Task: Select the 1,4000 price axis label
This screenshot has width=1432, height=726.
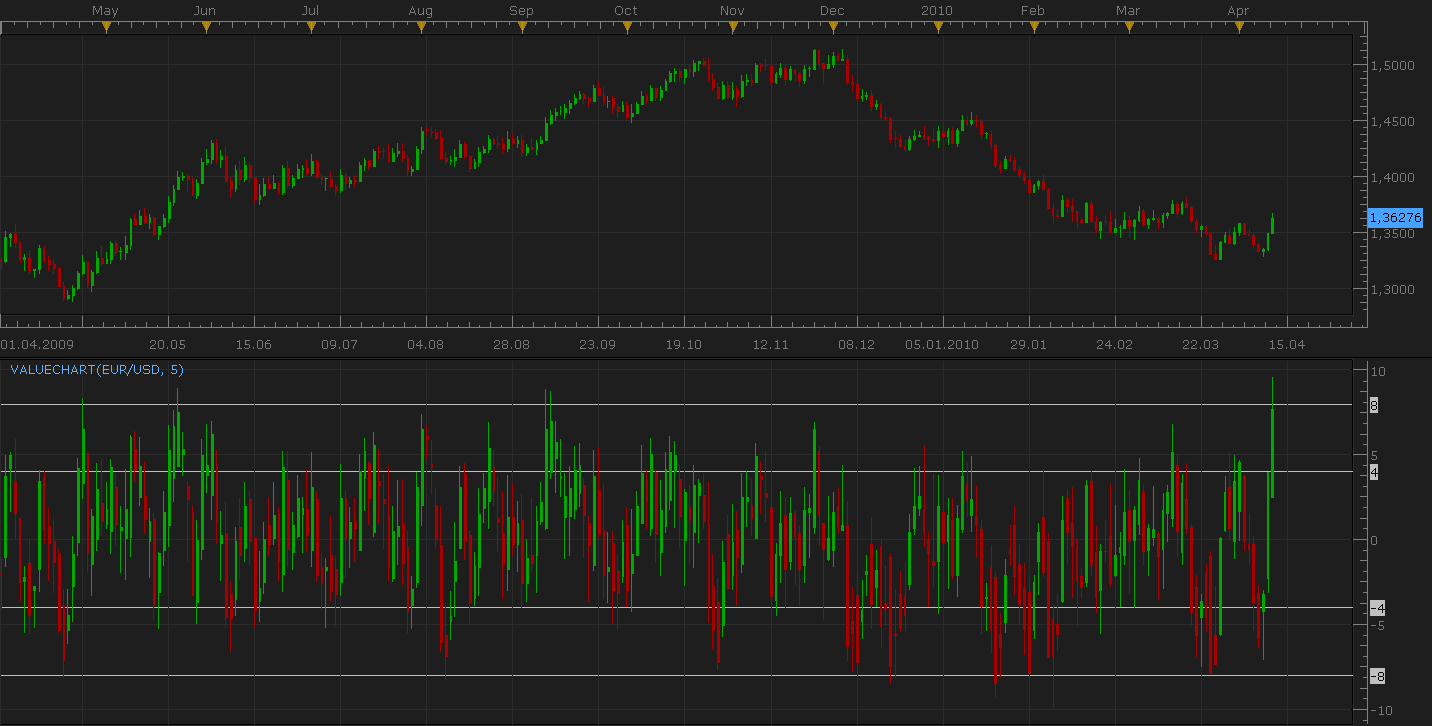Action: 1391,178
